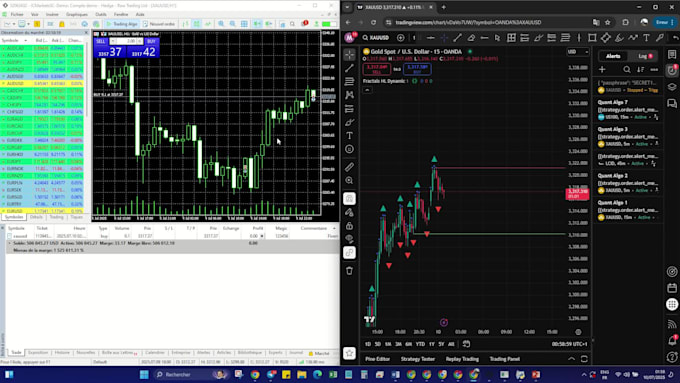Image resolution: width=680 pixels, height=383 pixels.
Task: Open Journal tab in MetaTrader toolbox
Action: (296, 353)
